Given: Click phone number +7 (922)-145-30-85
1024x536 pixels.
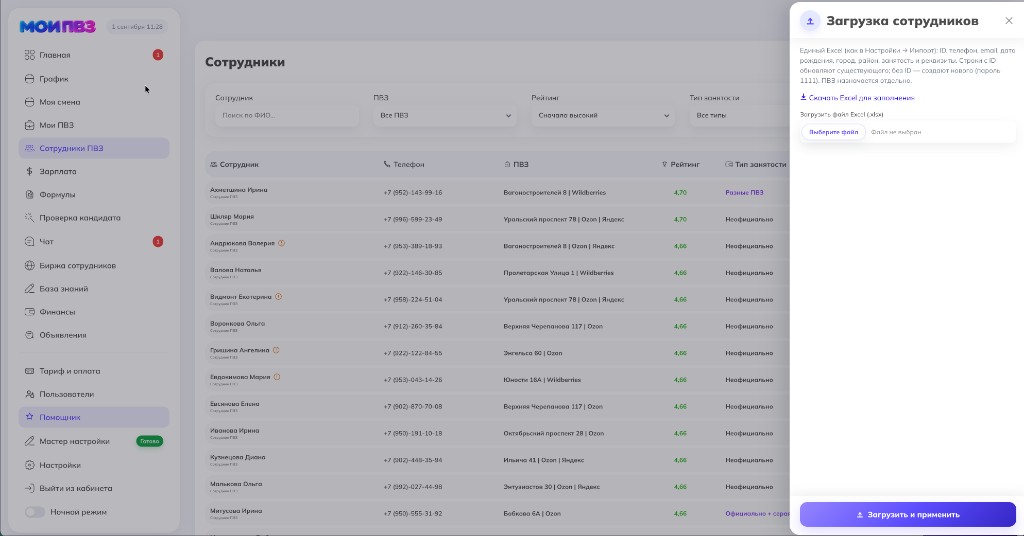Looking at the screenshot, I should [412, 273].
